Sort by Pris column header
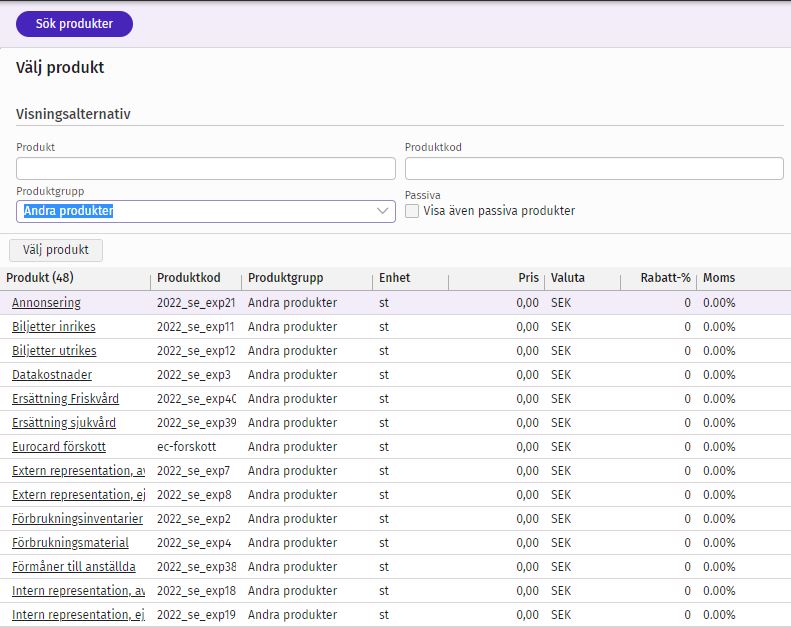This screenshot has width=791, height=627. [x=528, y=278]
